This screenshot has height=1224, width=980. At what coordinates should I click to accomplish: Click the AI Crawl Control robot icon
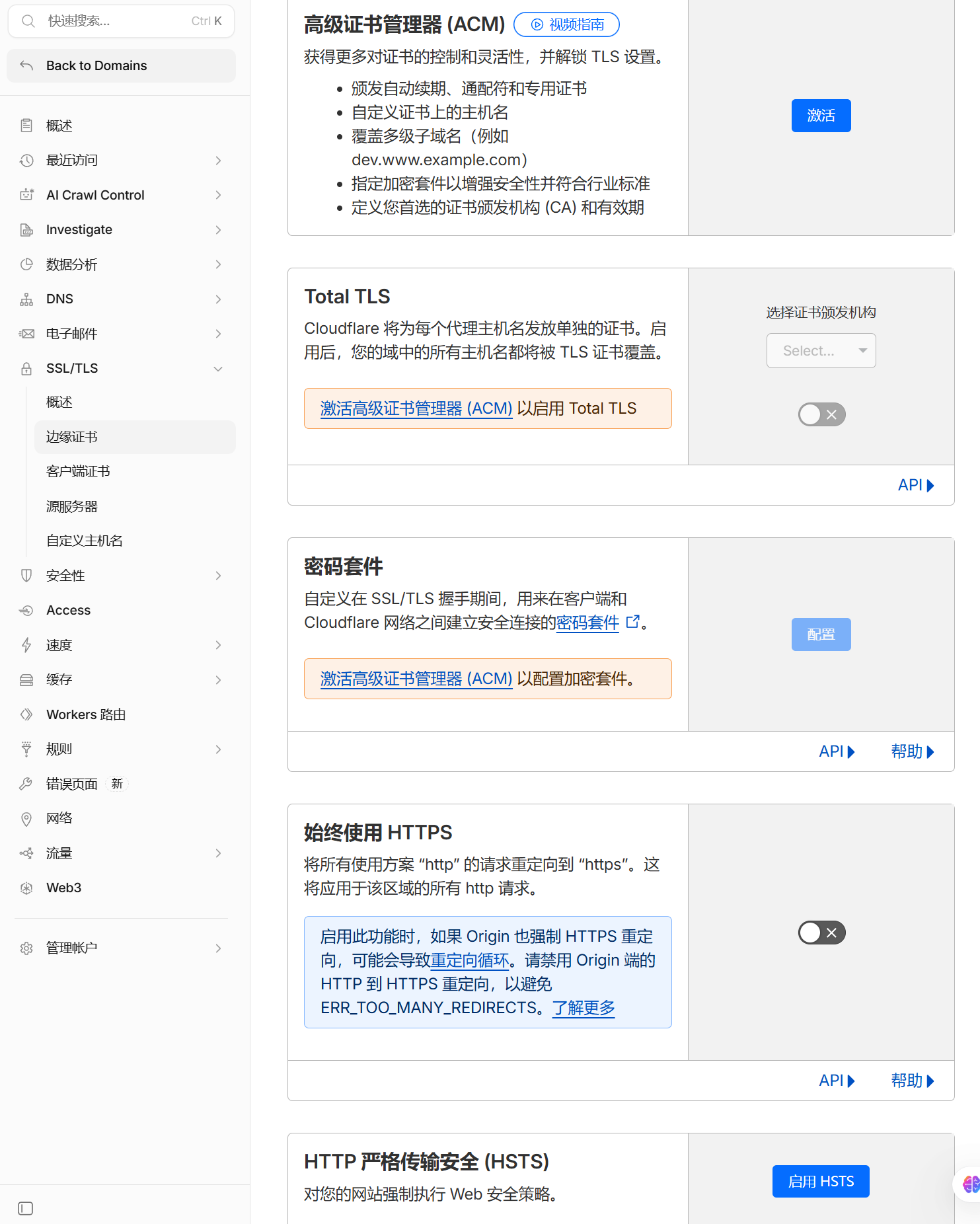point(26,195)
